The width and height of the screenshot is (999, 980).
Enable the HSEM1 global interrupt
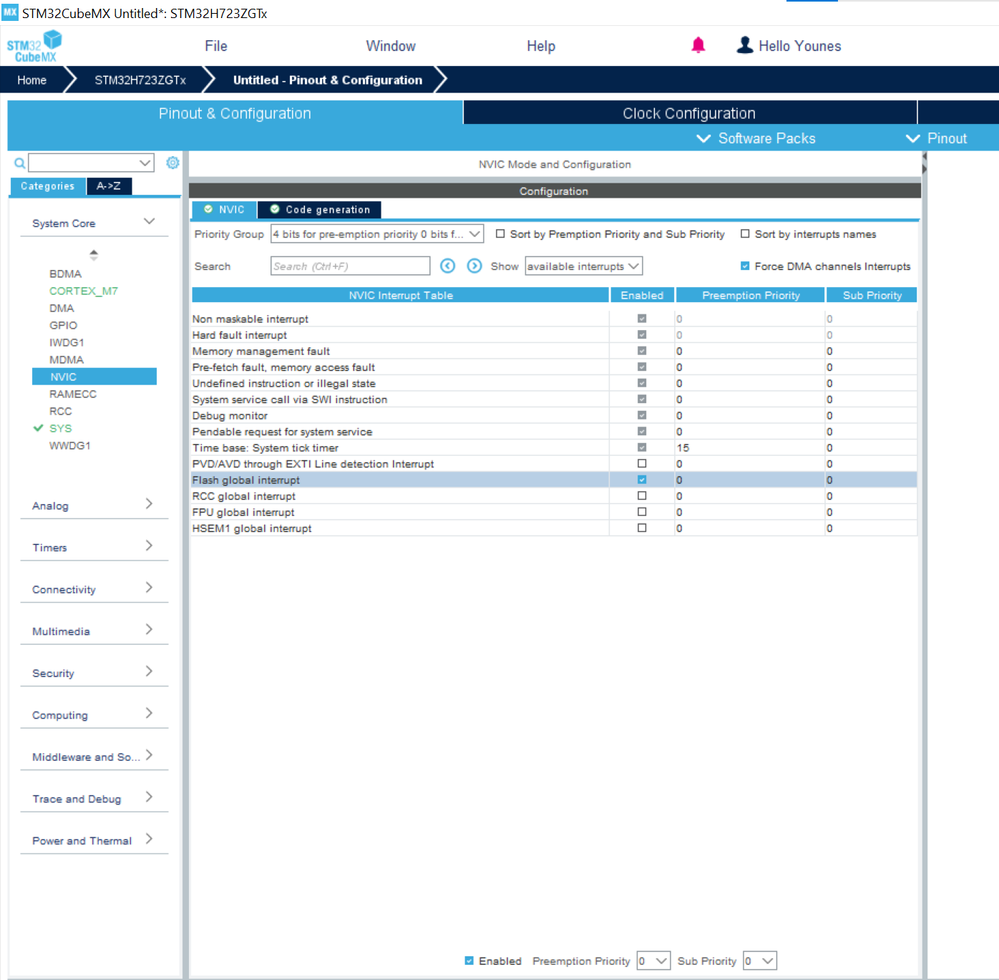[x=642, y=528]
